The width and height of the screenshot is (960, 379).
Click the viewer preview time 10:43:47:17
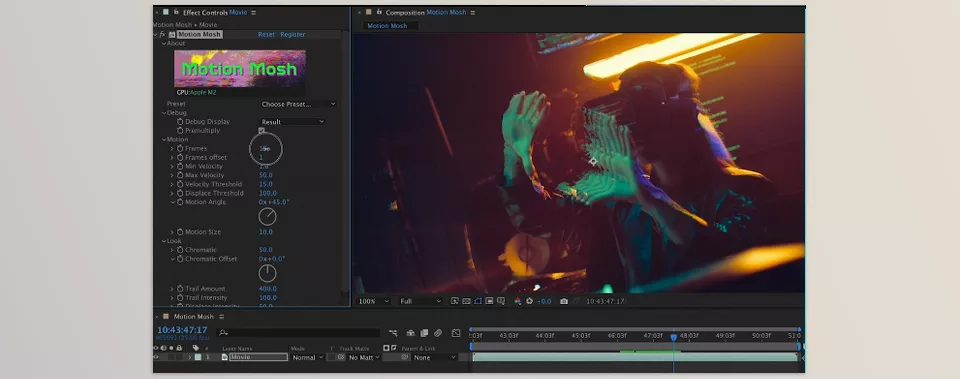tap(605, 301)
